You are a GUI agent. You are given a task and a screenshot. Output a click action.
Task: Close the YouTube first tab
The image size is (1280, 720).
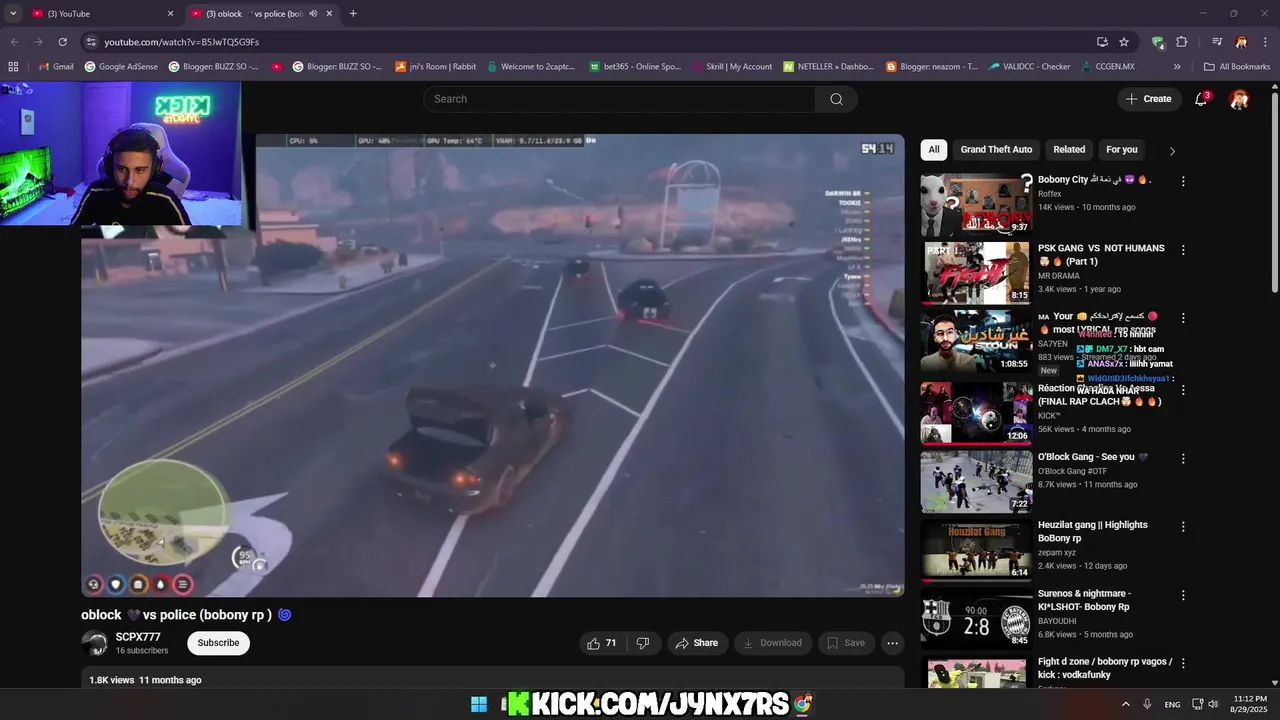pos(170,14)
